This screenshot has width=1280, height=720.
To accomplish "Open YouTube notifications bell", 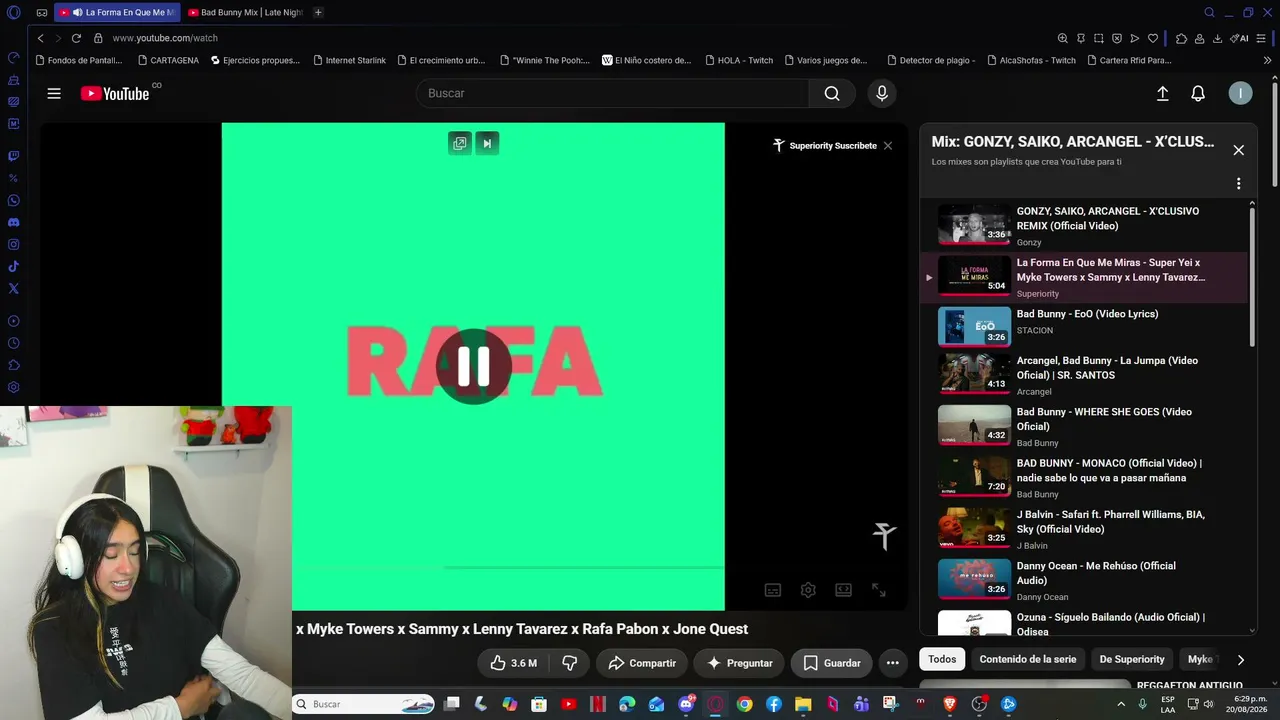I will (1198, 93).
